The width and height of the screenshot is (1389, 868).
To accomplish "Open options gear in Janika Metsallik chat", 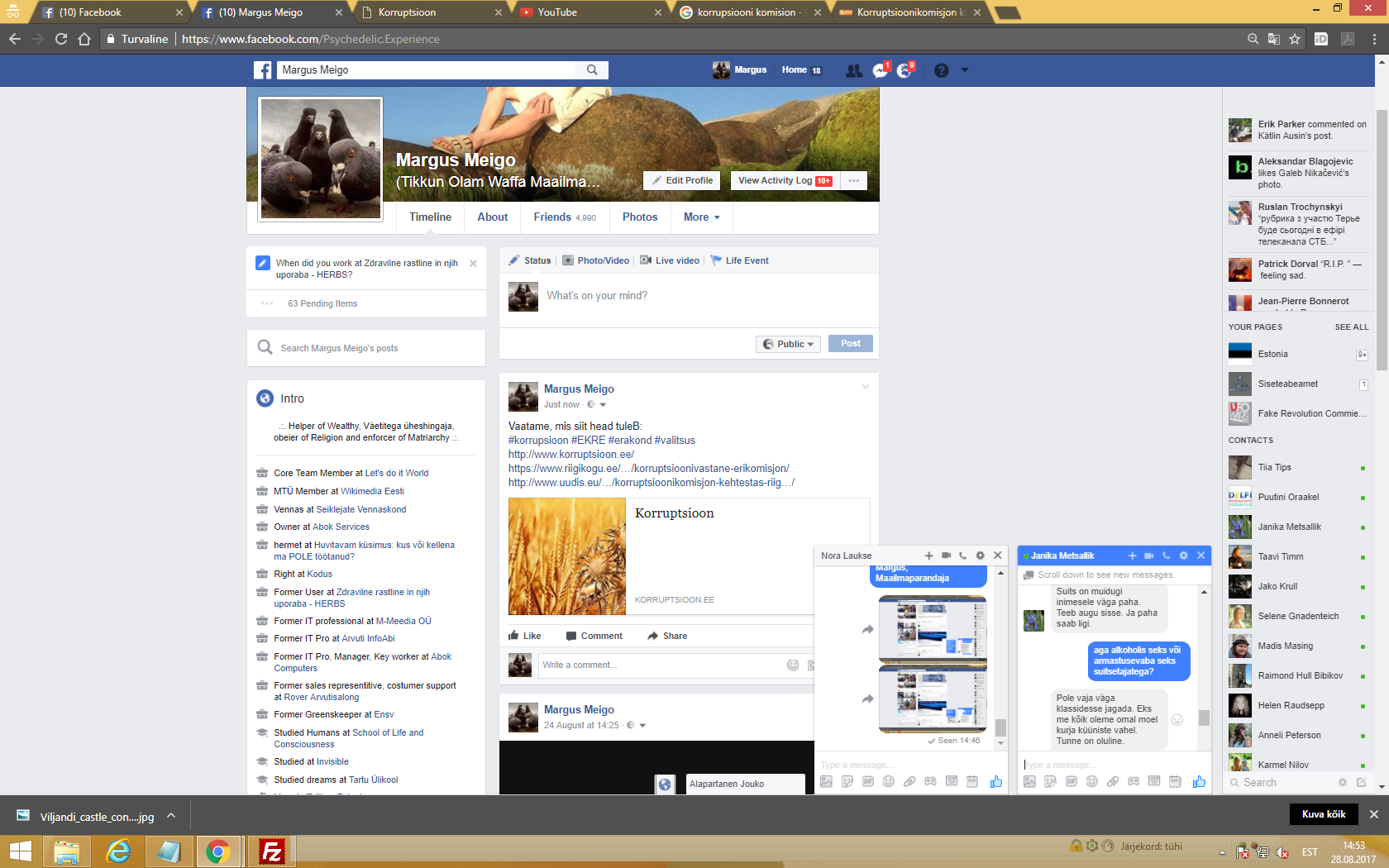I will [1183, 556].
